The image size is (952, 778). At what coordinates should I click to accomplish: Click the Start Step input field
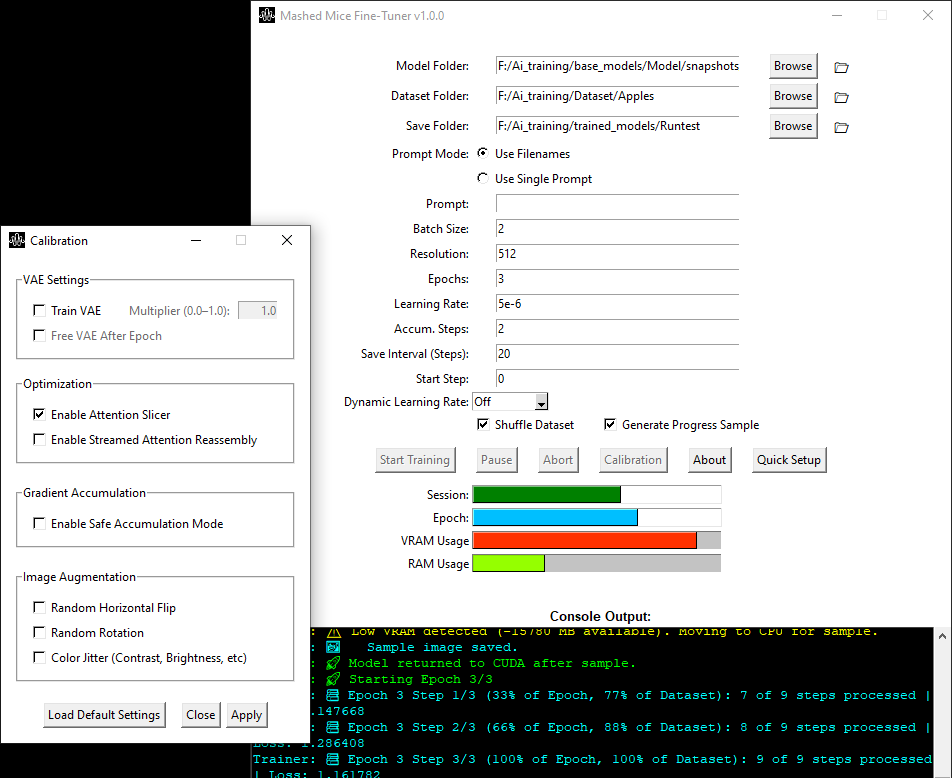617,378
